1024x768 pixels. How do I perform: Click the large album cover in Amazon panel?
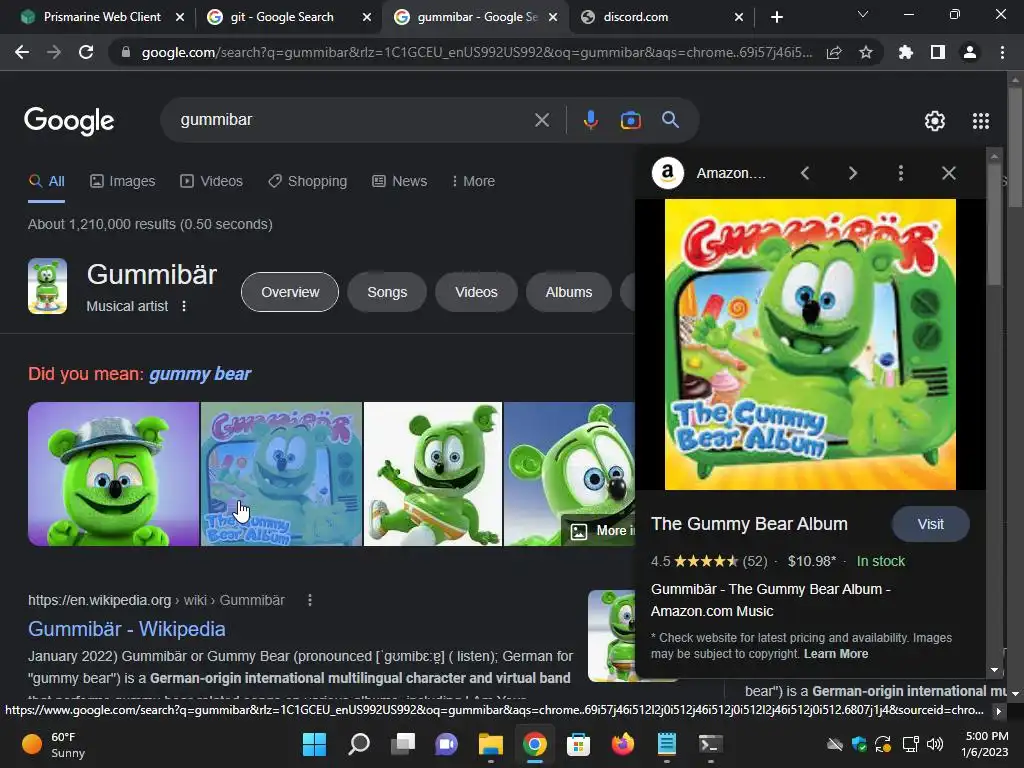(x=810, y=344)
